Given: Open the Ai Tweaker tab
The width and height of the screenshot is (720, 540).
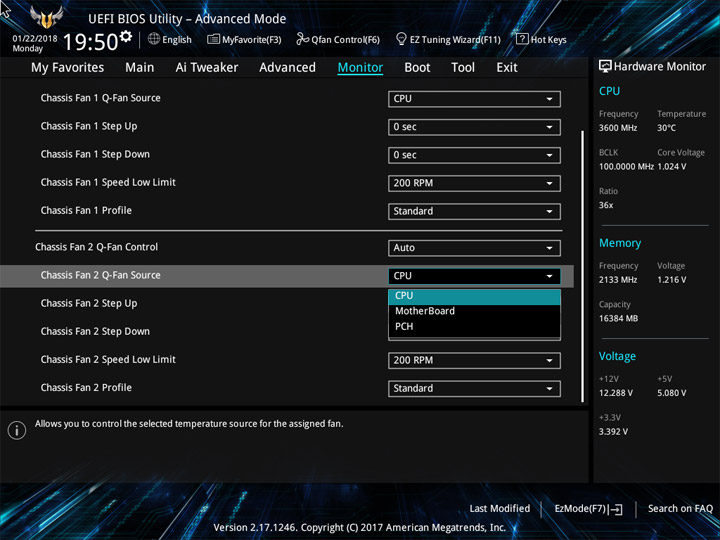Looking at the screenshot, I should coord(207,68).
